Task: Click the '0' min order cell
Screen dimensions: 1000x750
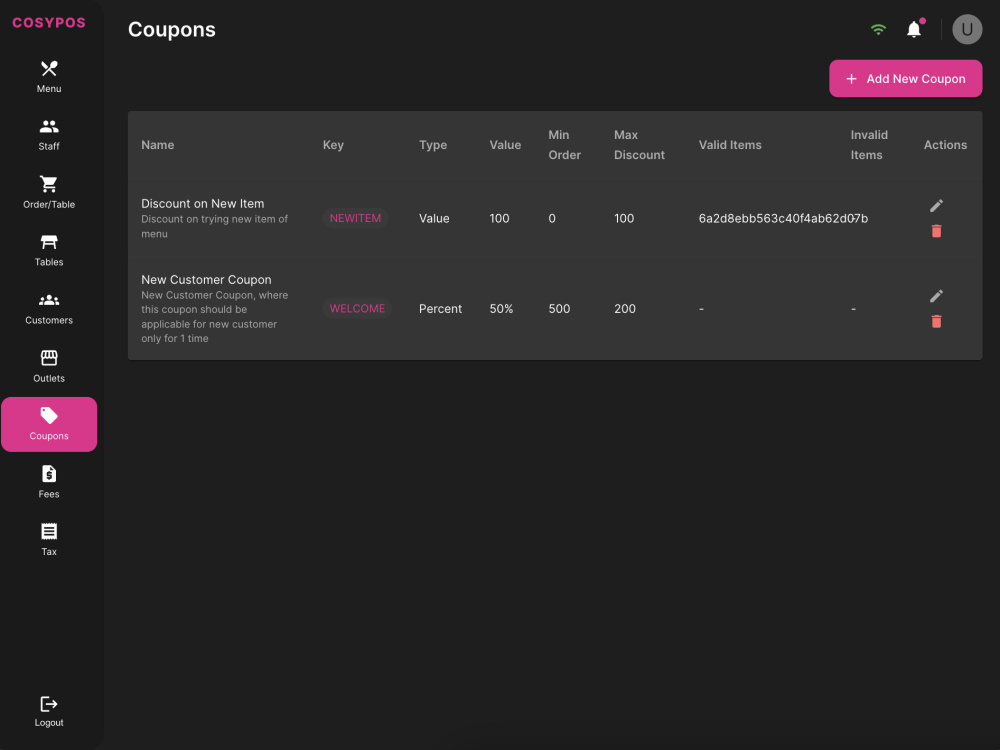Action: click(552, 218)
